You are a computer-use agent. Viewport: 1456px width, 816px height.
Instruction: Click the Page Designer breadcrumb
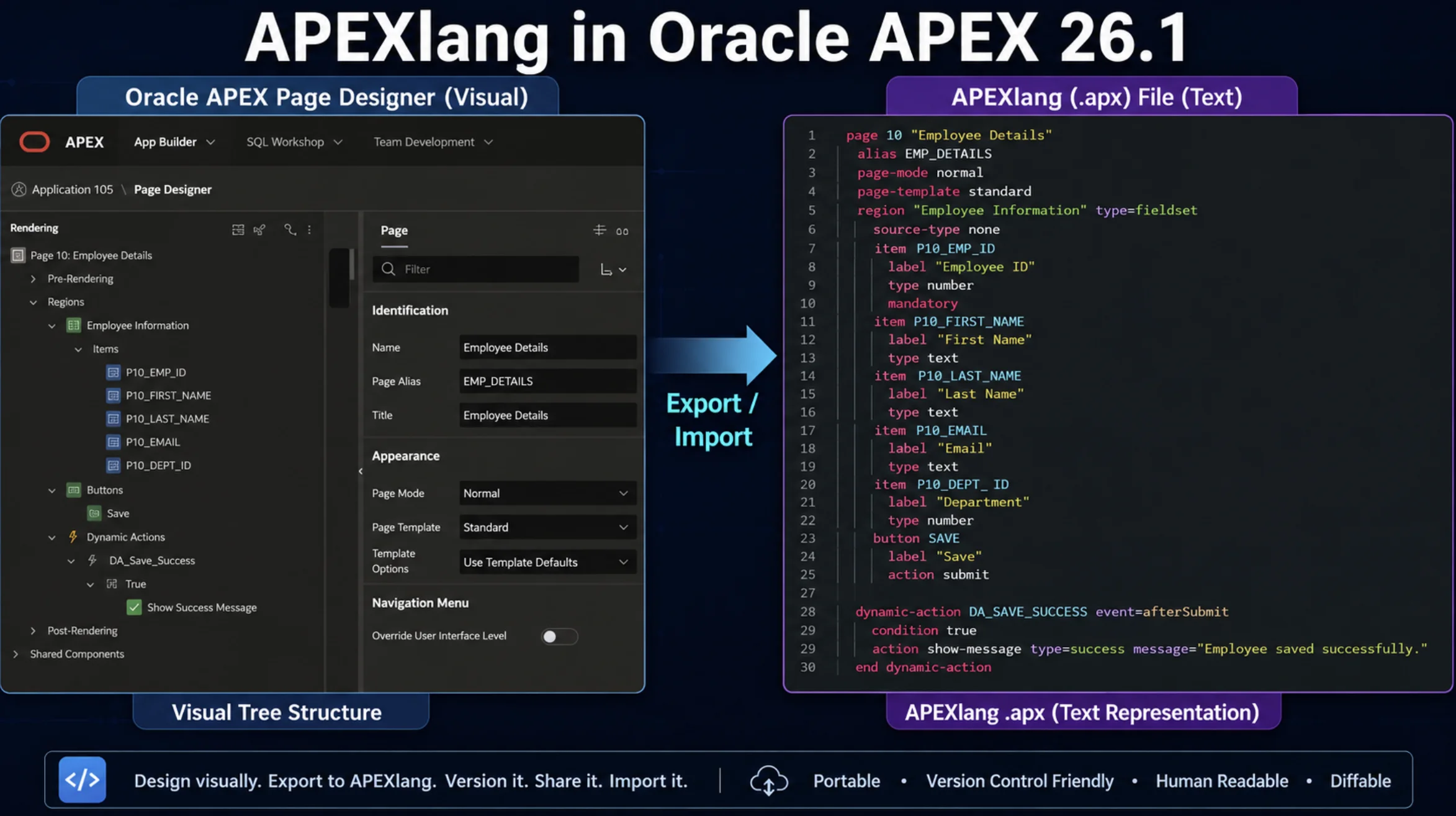(173, 189)
